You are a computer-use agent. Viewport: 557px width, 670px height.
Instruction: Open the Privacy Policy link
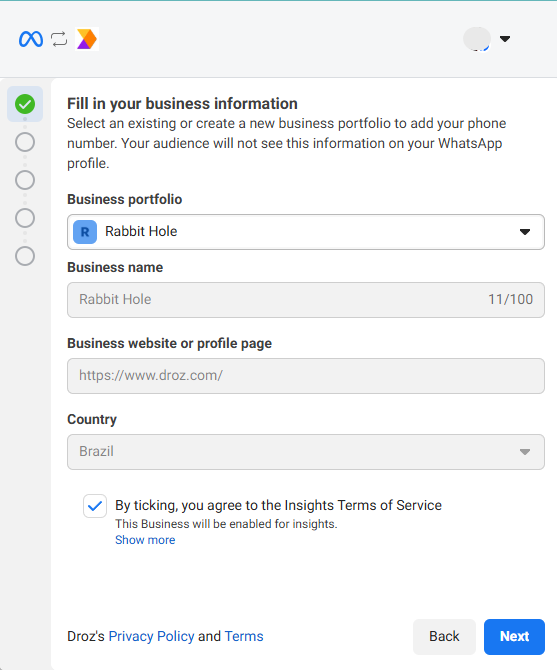[151, 636]
